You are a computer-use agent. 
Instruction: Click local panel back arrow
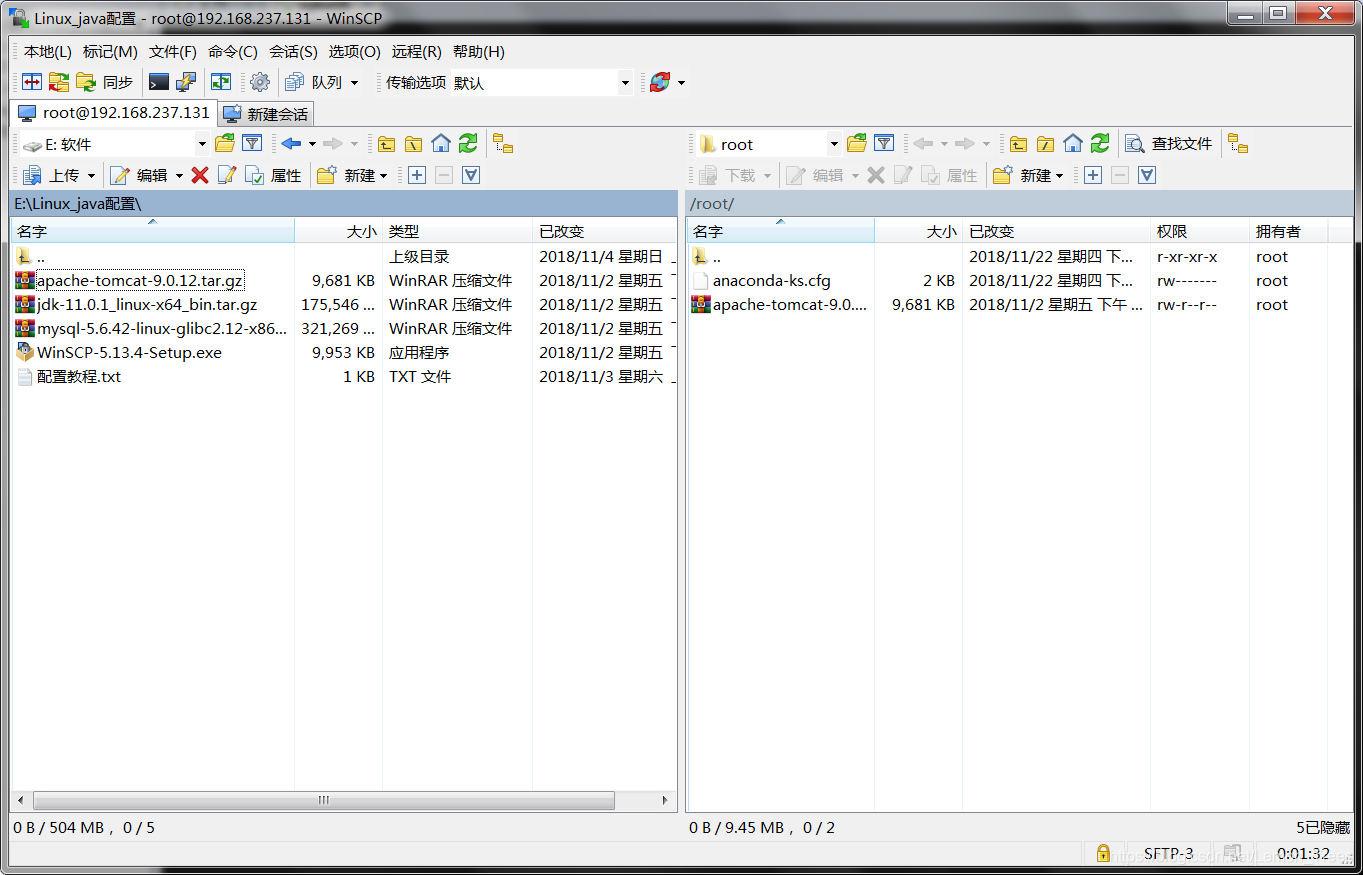(291, 144)
